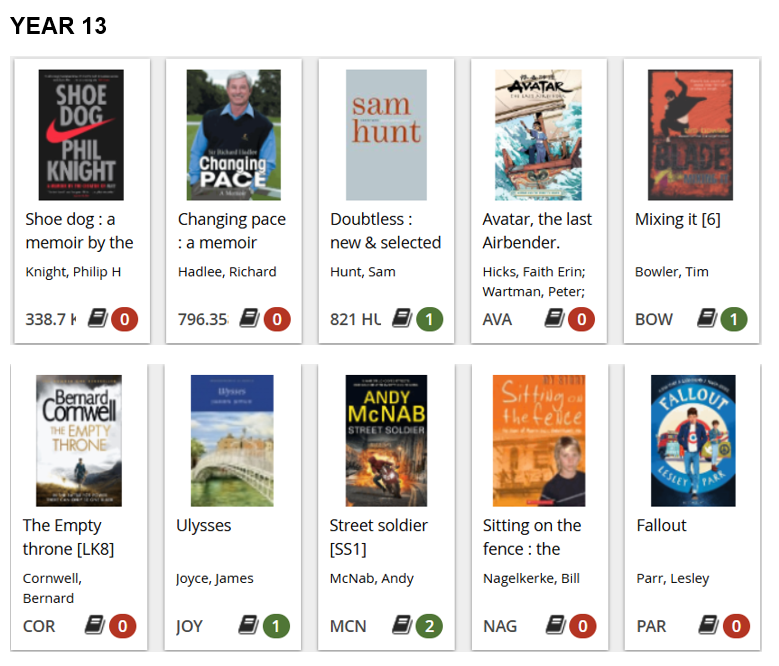Open title 'Sitting on the fence : the'
The image size is (779, 666).
point(532,537)
